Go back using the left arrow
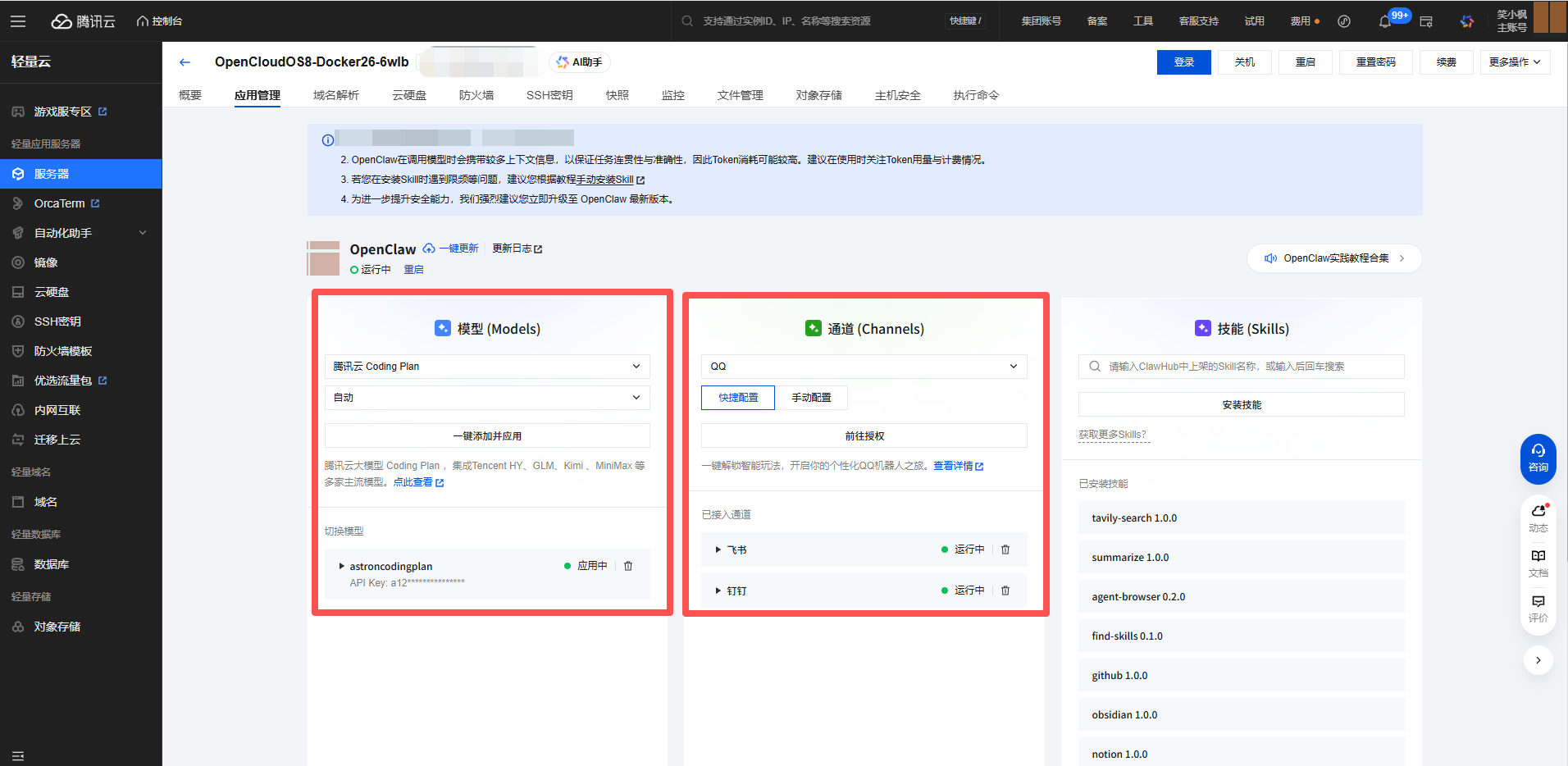1568x766 pixels. pyautogui.click(x=185, y=62)
